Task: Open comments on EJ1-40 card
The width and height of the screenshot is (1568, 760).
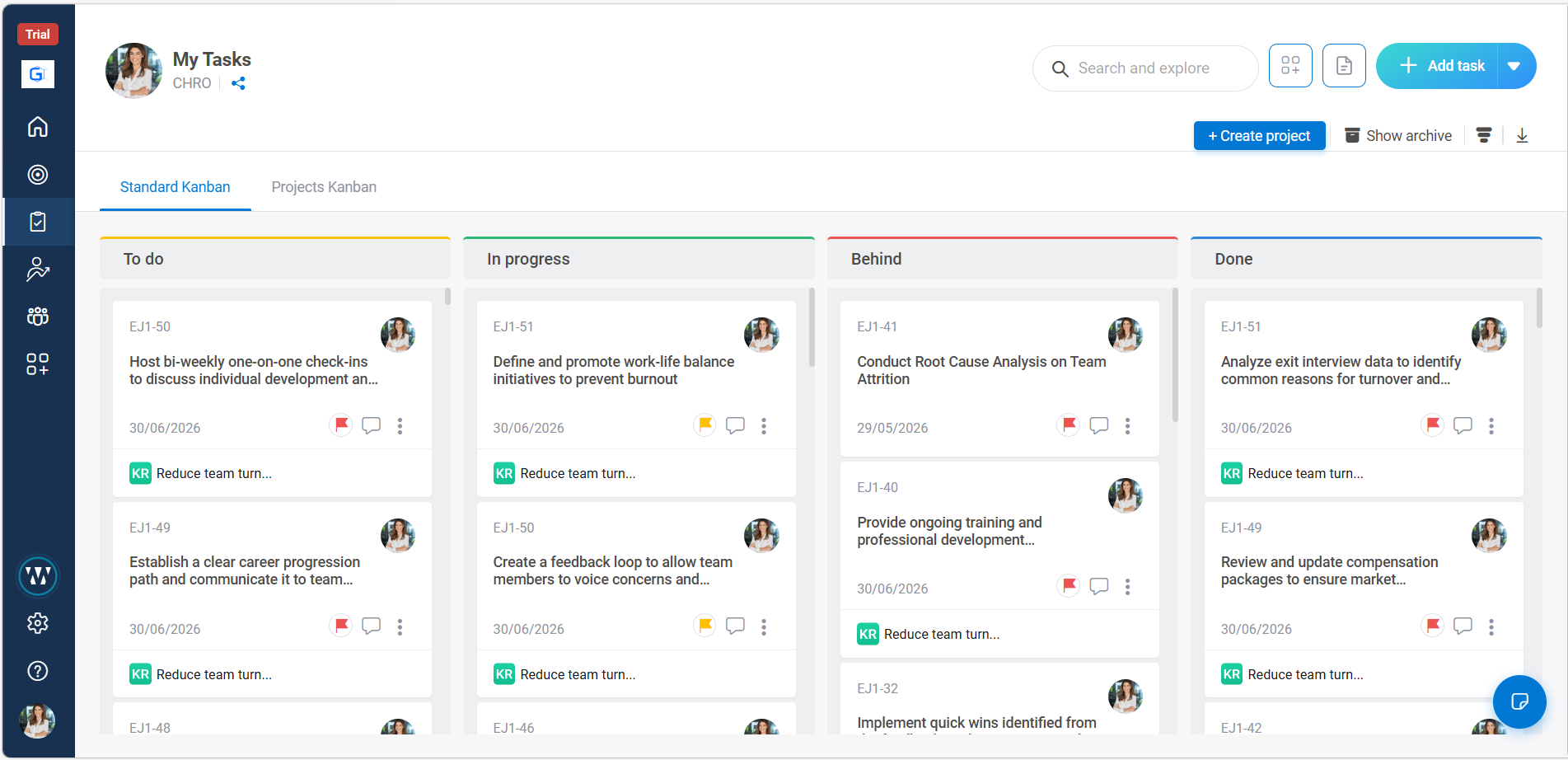Action: (x=1099, y=586)
